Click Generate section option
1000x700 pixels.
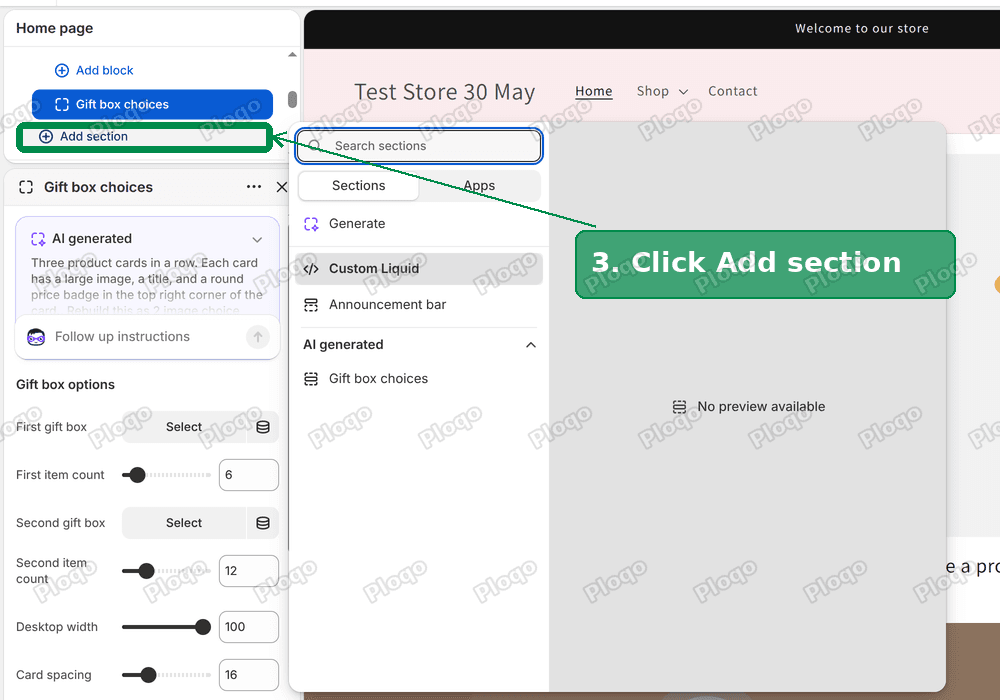pyautogui.click(x=419, y=224)
